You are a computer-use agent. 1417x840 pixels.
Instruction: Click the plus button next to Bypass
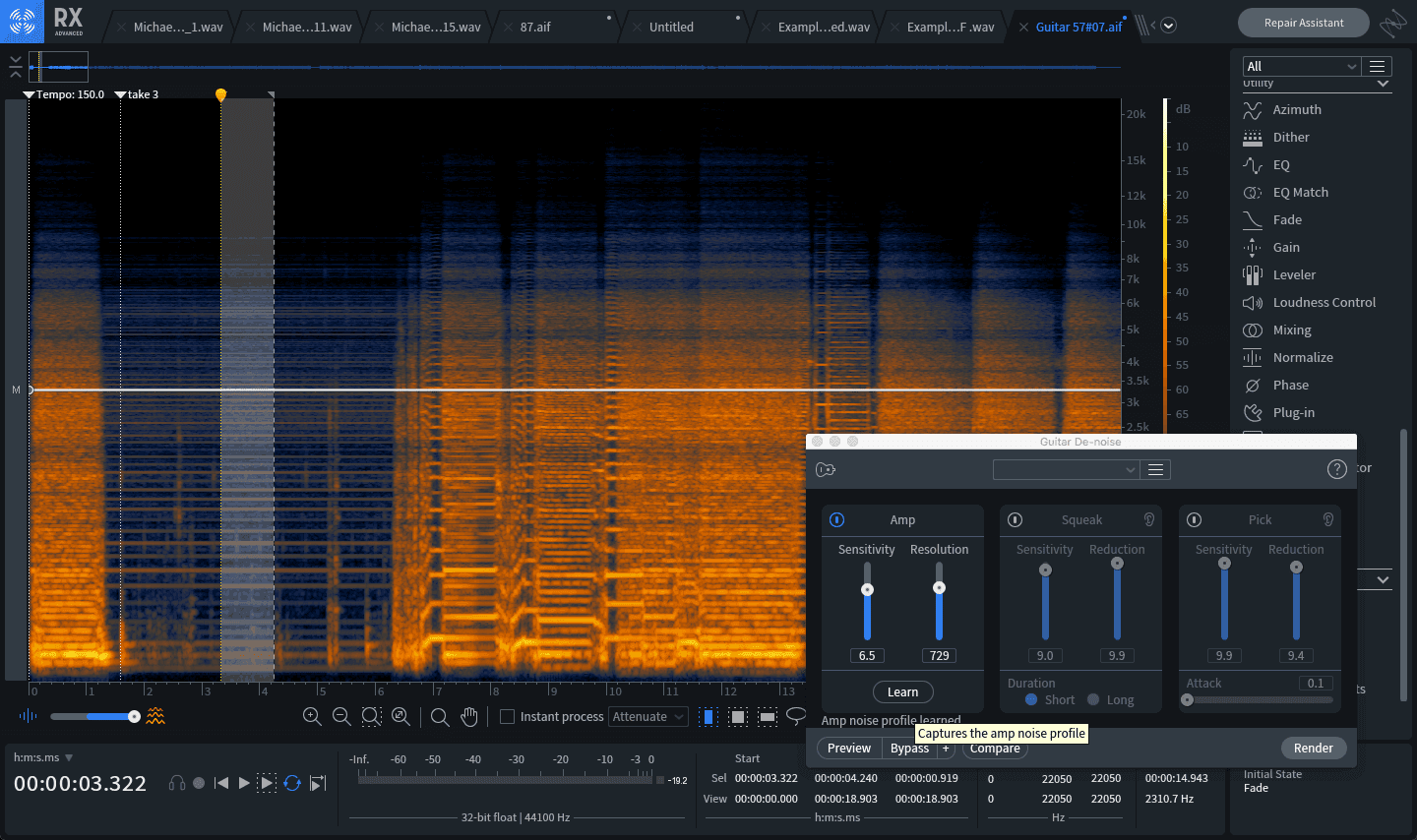946,749
